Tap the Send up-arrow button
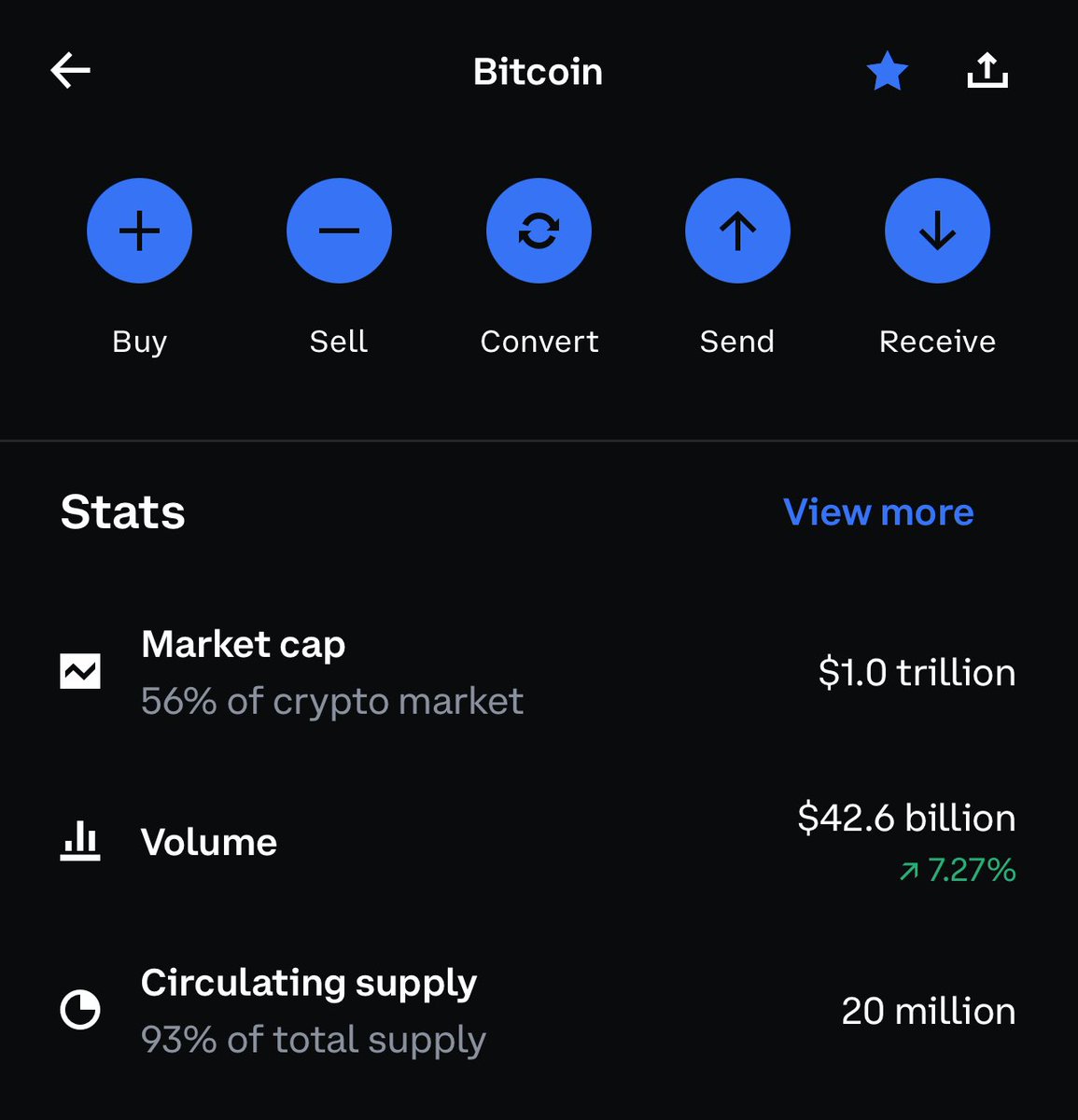The image size is (1078, 1120). (x=737, y=231)
